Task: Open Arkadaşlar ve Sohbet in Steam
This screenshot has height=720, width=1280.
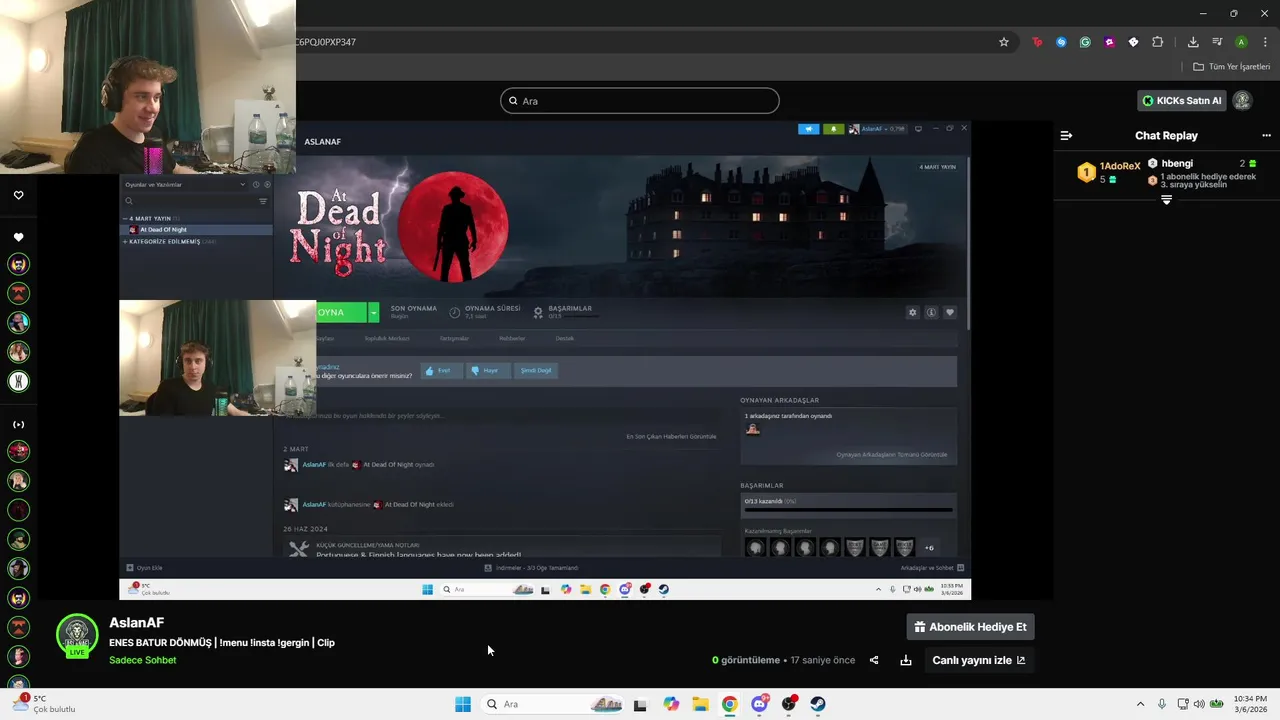Action: pos(932,567)
